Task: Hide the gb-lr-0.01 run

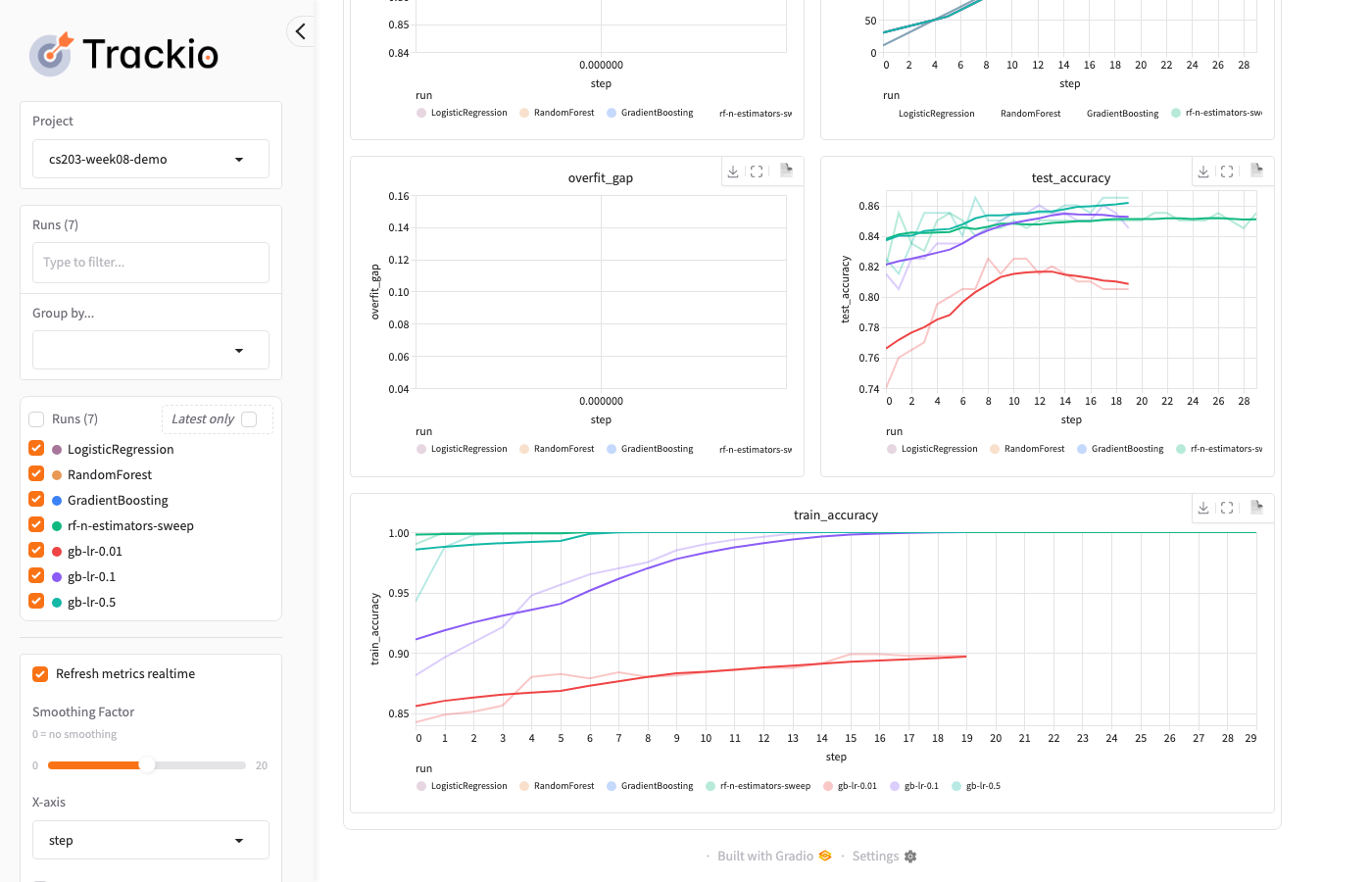Action: pos(37,551)
